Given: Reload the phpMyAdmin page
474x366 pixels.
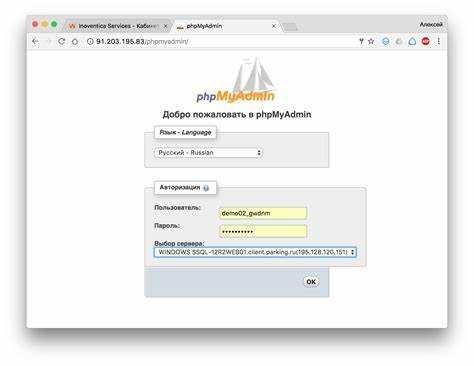Looking at the screenshot, I should pyautogui.click(x=62, y=41).
